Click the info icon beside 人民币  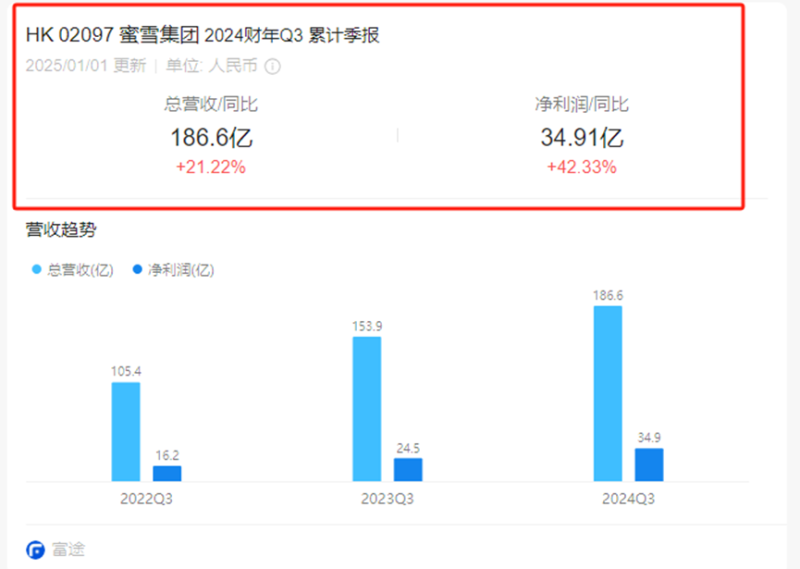click(272, 67)
